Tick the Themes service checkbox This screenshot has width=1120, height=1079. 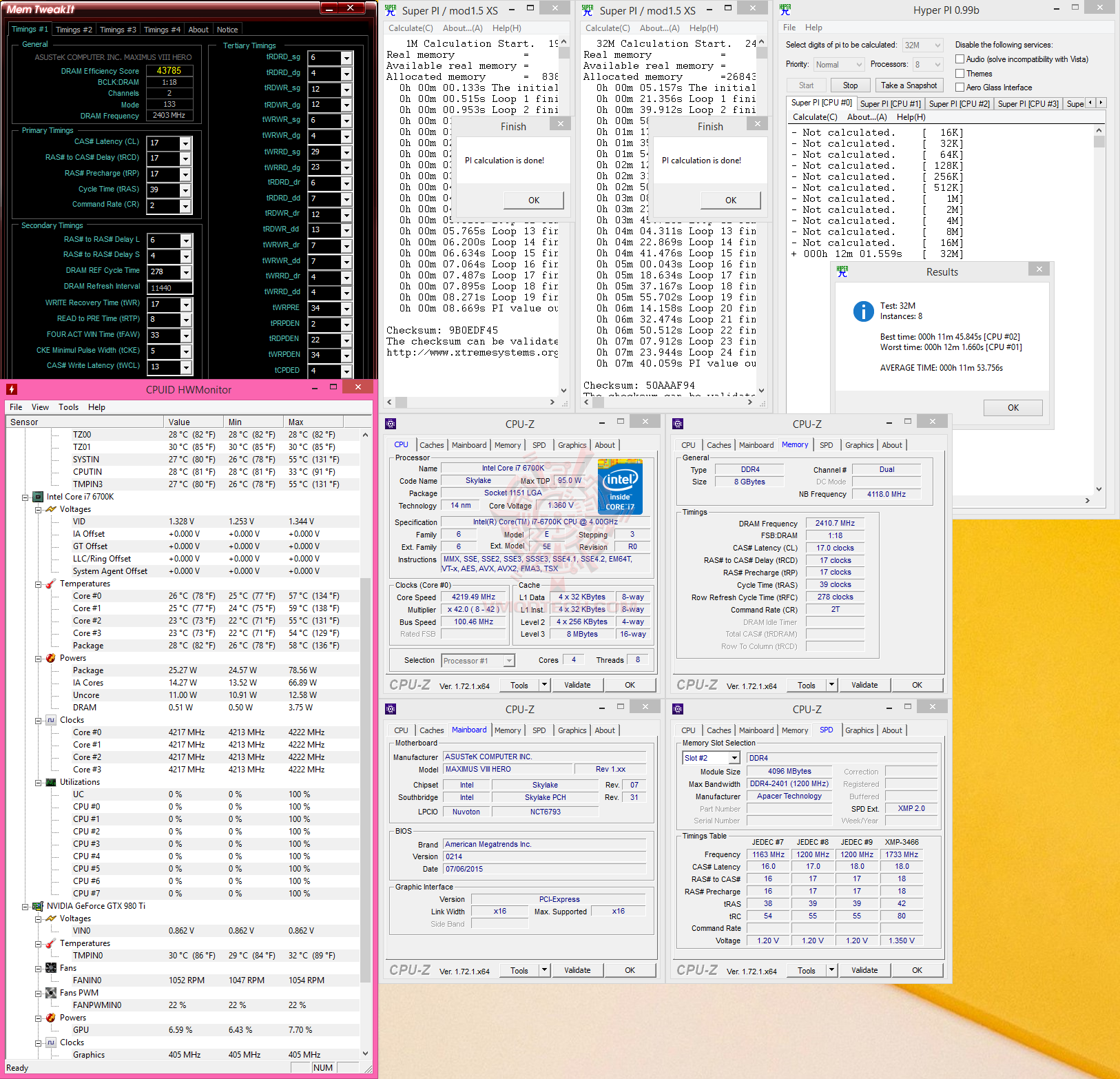[x=960, y=74]
